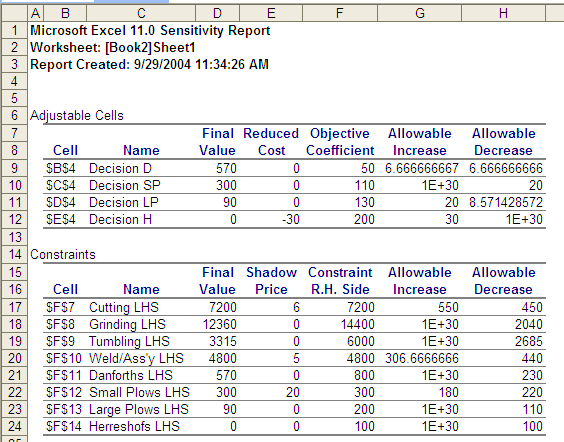Click the '$F$10' cell reference
The width and height of the screenshot is (564, 442).
click(x=64, y=358)
